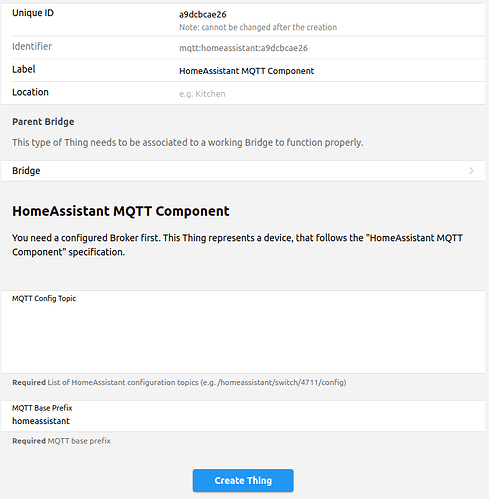Click the Create Thing button
The width and height of the screenshot is (489, 499).
click(x=243, y=480)
